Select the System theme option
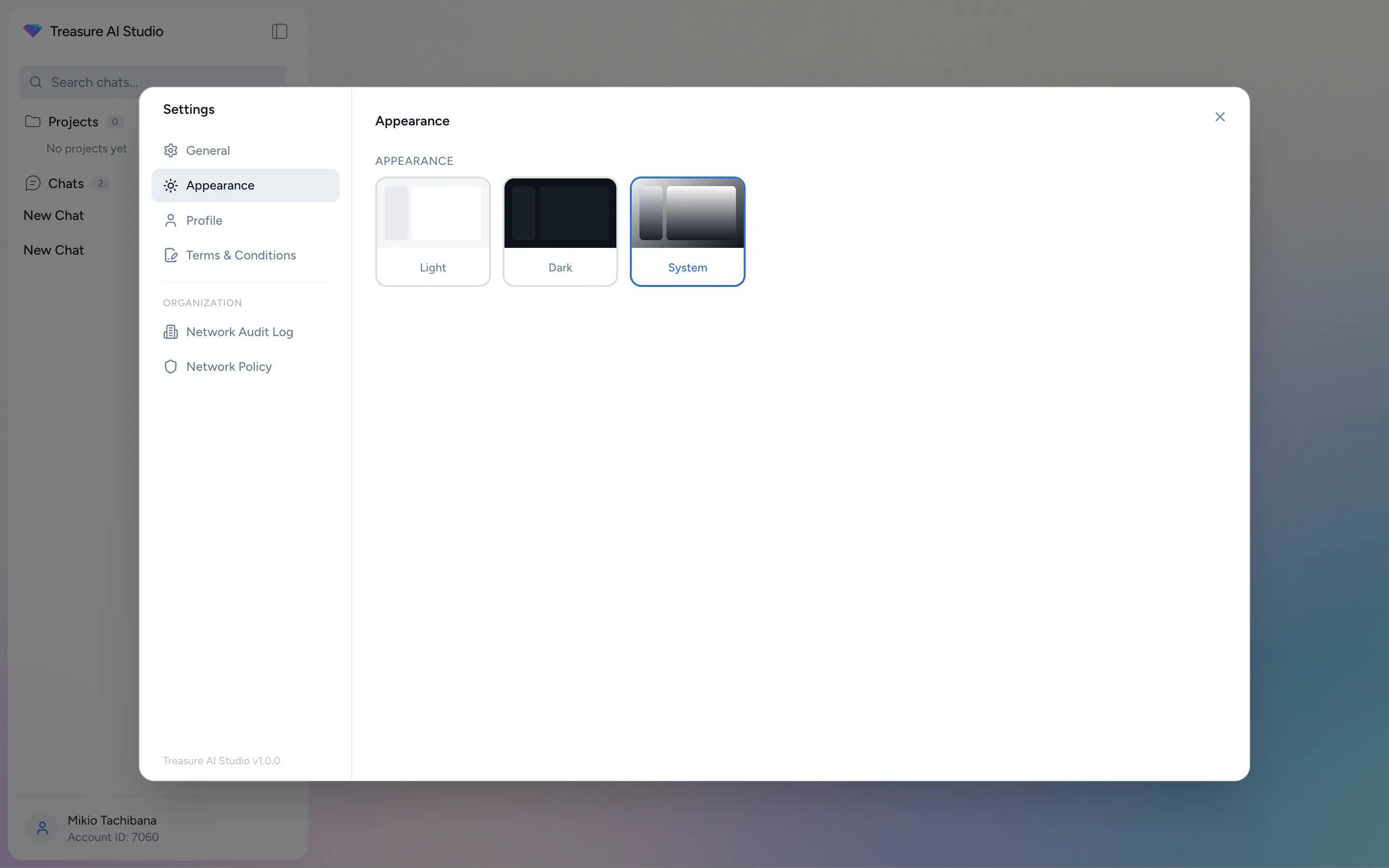The width and height of the screenshot is (1389, 868). coord(688,231)
